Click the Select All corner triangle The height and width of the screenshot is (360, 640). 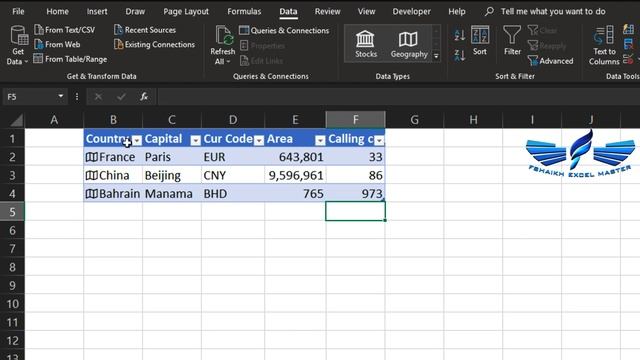(16, 120)
